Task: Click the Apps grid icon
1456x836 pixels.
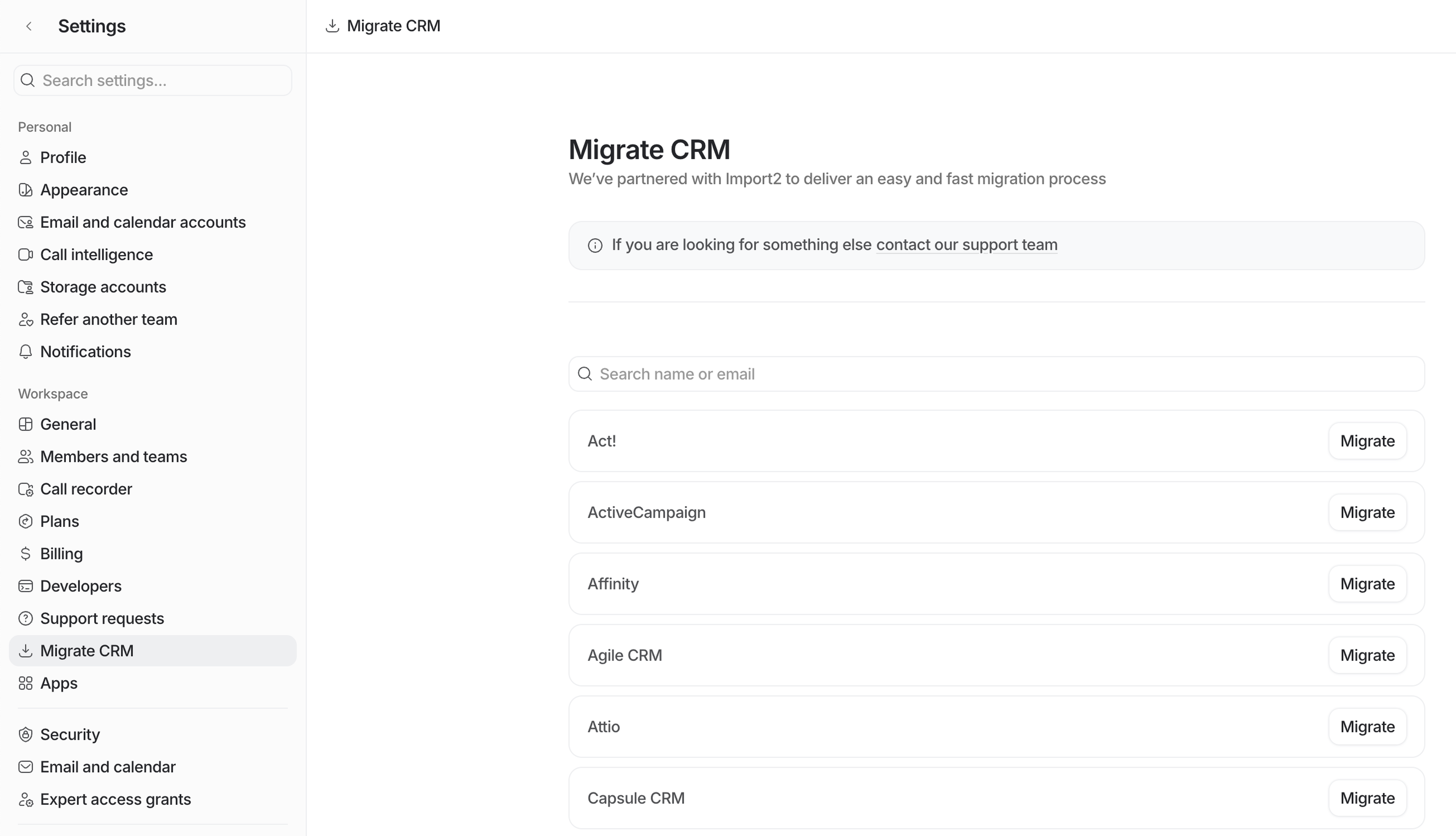Action: pyautogui.click(x=25, y=683)
